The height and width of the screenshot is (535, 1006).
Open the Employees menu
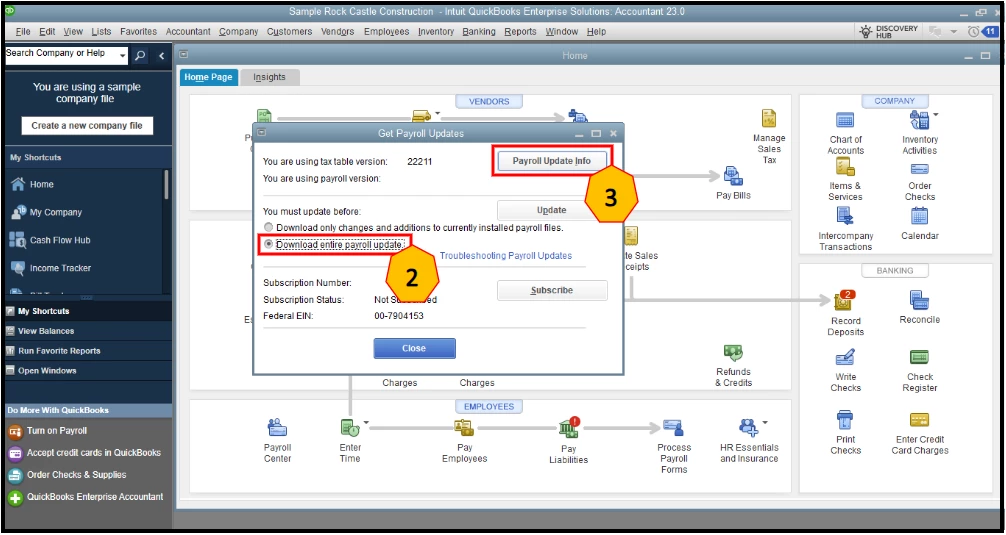click(386, 31)
